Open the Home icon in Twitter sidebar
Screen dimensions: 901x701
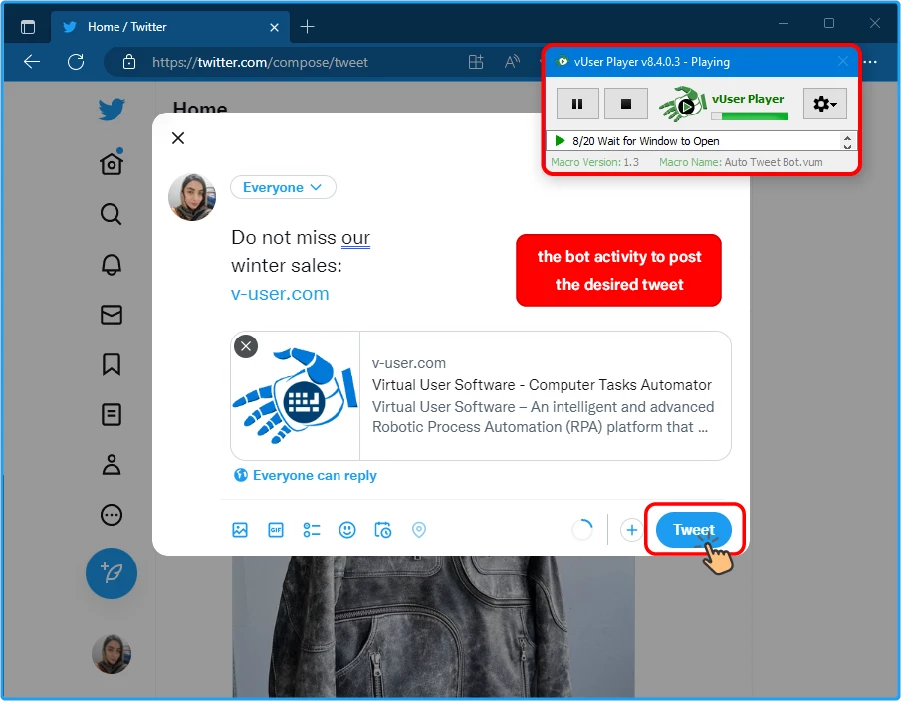point(111,163)
